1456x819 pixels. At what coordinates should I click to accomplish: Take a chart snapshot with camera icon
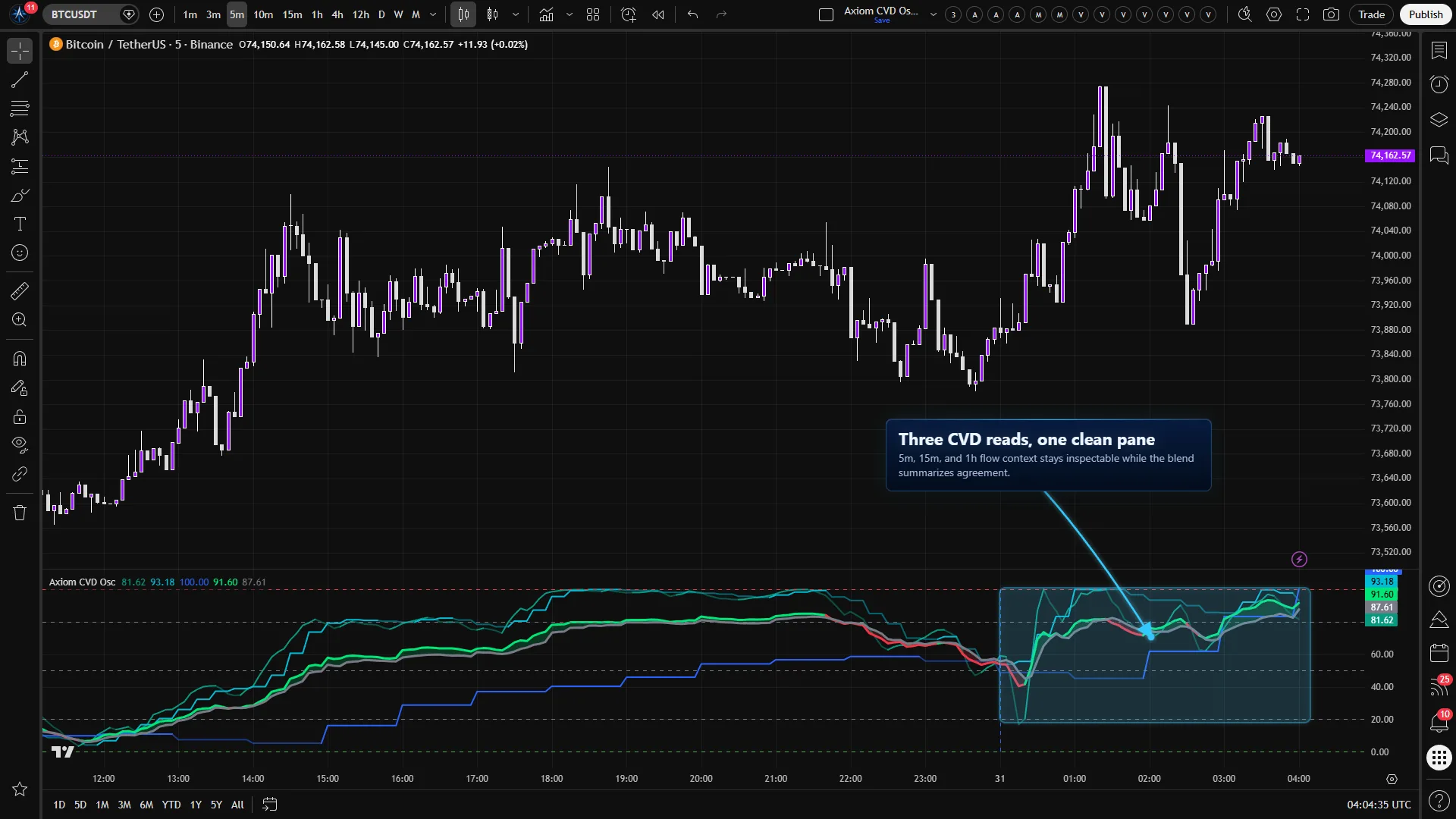click(x=1331, y=14)
